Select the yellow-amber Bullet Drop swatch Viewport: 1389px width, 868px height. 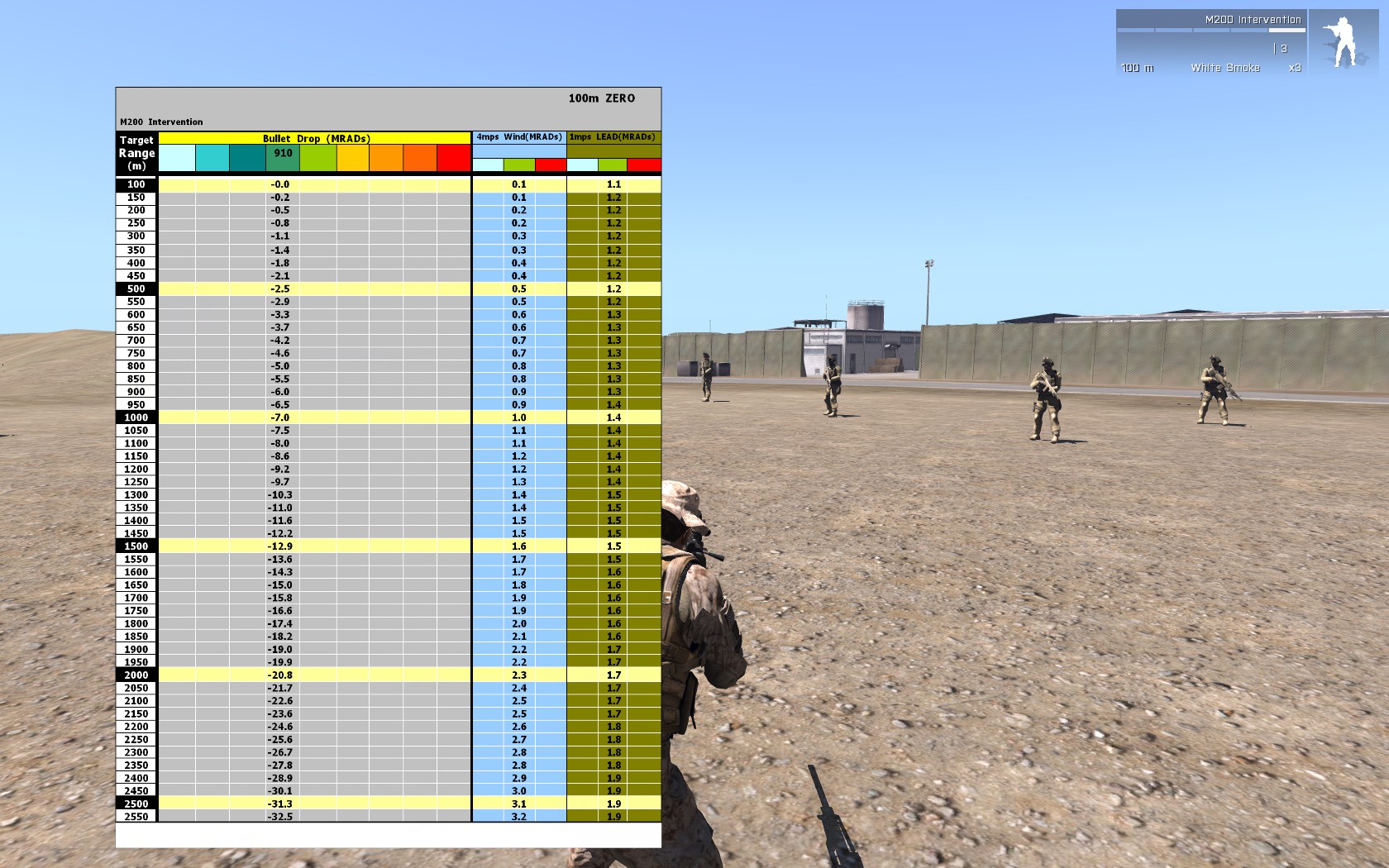(x=353, y=158)
